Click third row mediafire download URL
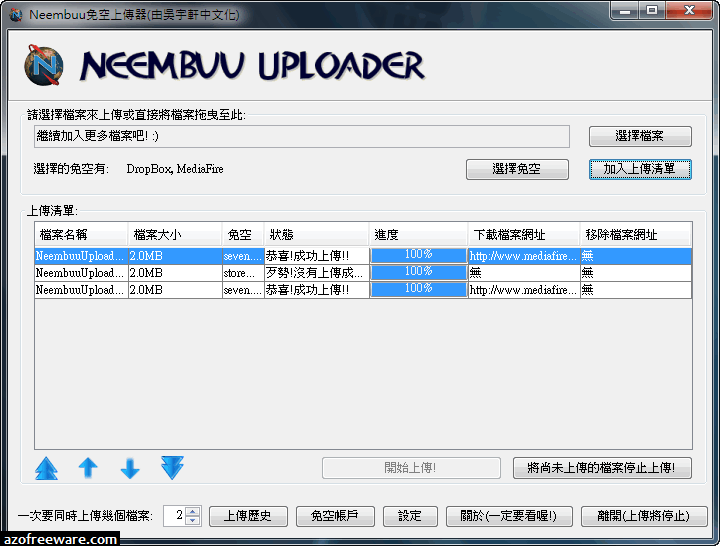Image resolution: width=720 pixels, height=546 pixels. 524,290
